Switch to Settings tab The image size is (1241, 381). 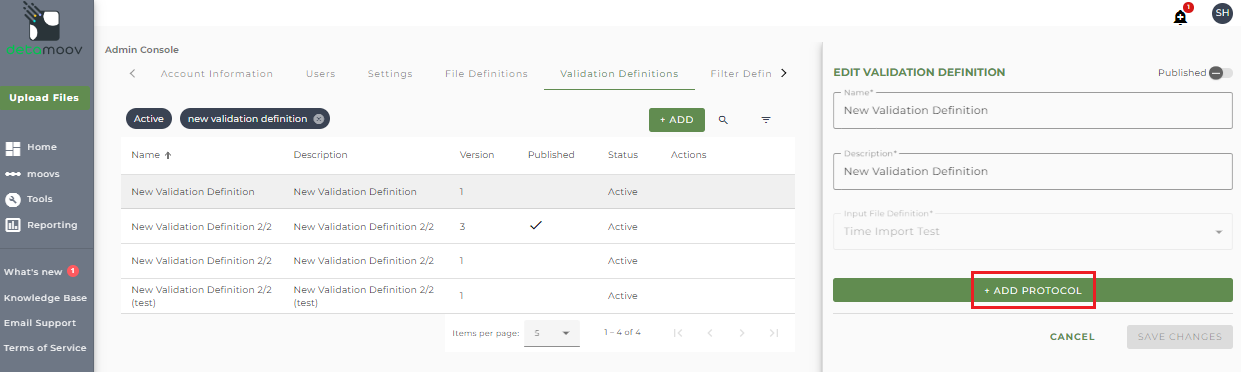(x=390, y=74)
